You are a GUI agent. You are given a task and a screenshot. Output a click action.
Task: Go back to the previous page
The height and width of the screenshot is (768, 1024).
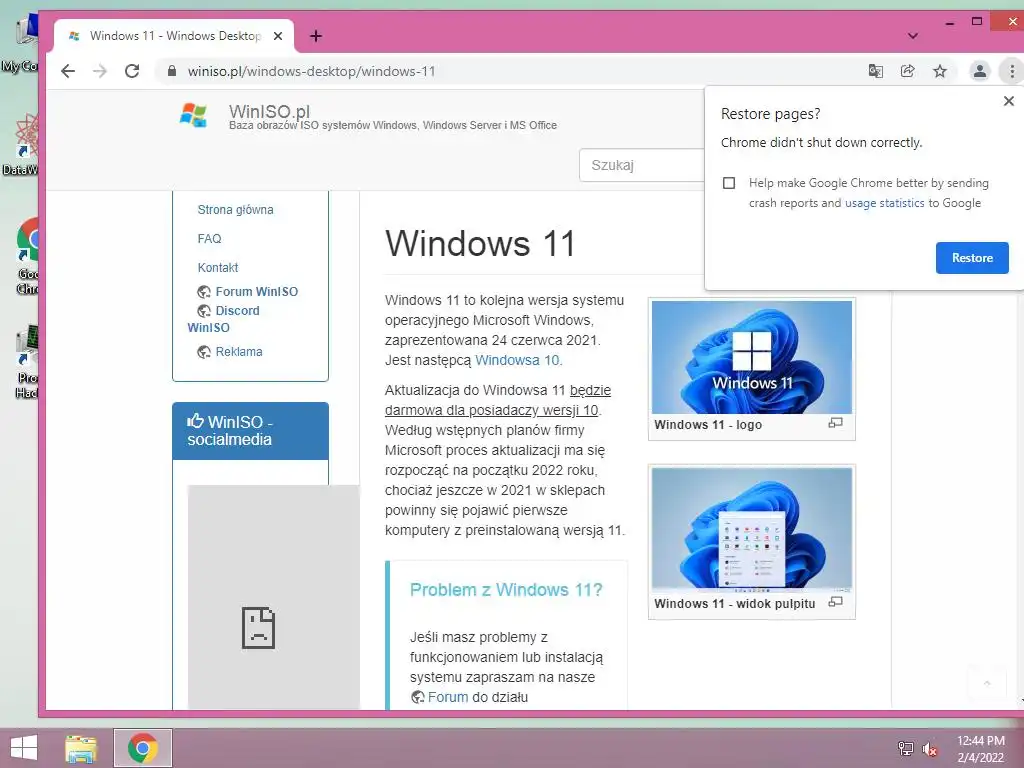[68, 71]
